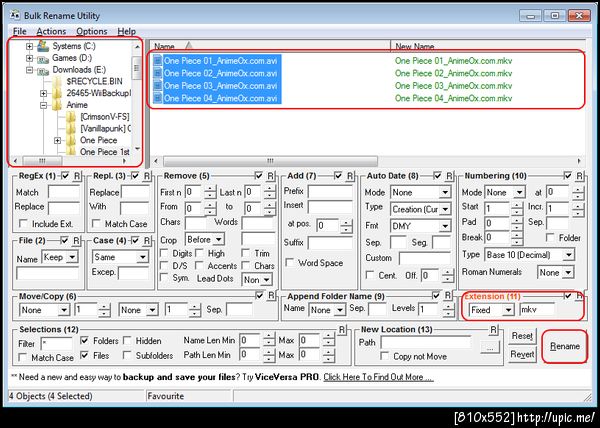Enable the Word Space checkbox
Screen dimensions: 600x428
click(290, 263)
